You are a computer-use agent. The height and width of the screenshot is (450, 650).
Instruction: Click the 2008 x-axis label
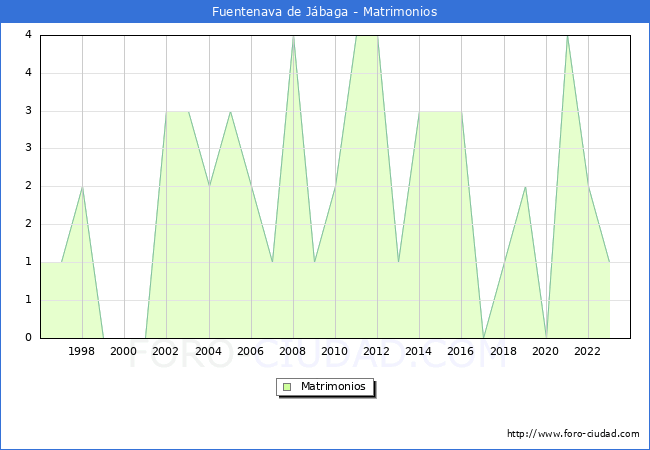pyautogui.click(x=293, y=351)
